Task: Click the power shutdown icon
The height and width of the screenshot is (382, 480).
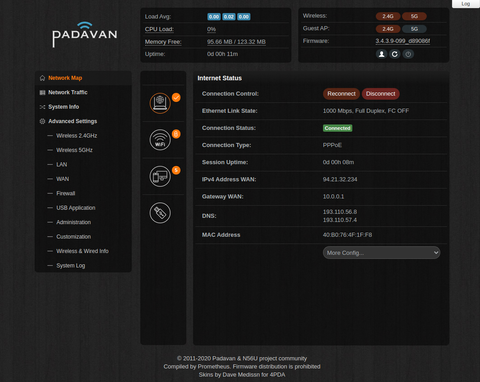Action: (x=408, y=54)
